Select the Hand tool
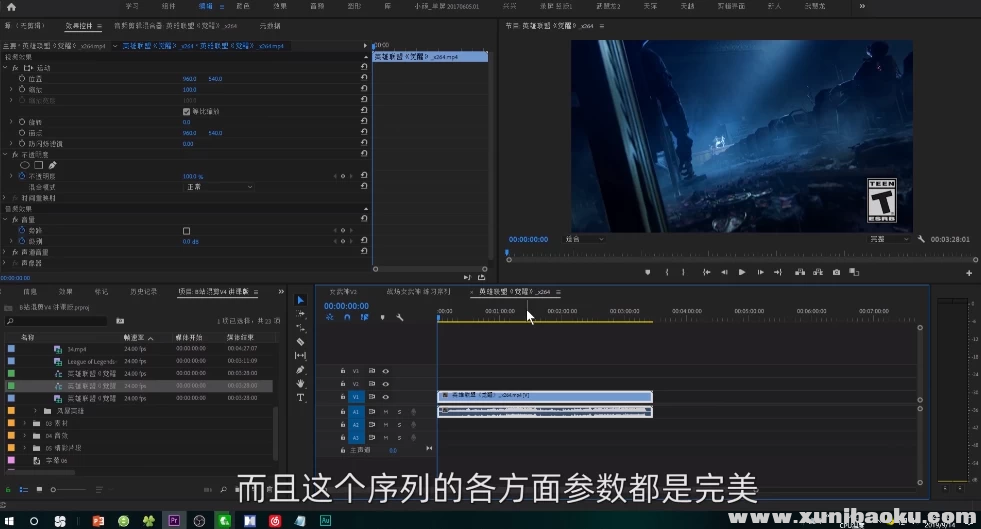Viewport: 981px width, 529px height. (x=300, y=383)
